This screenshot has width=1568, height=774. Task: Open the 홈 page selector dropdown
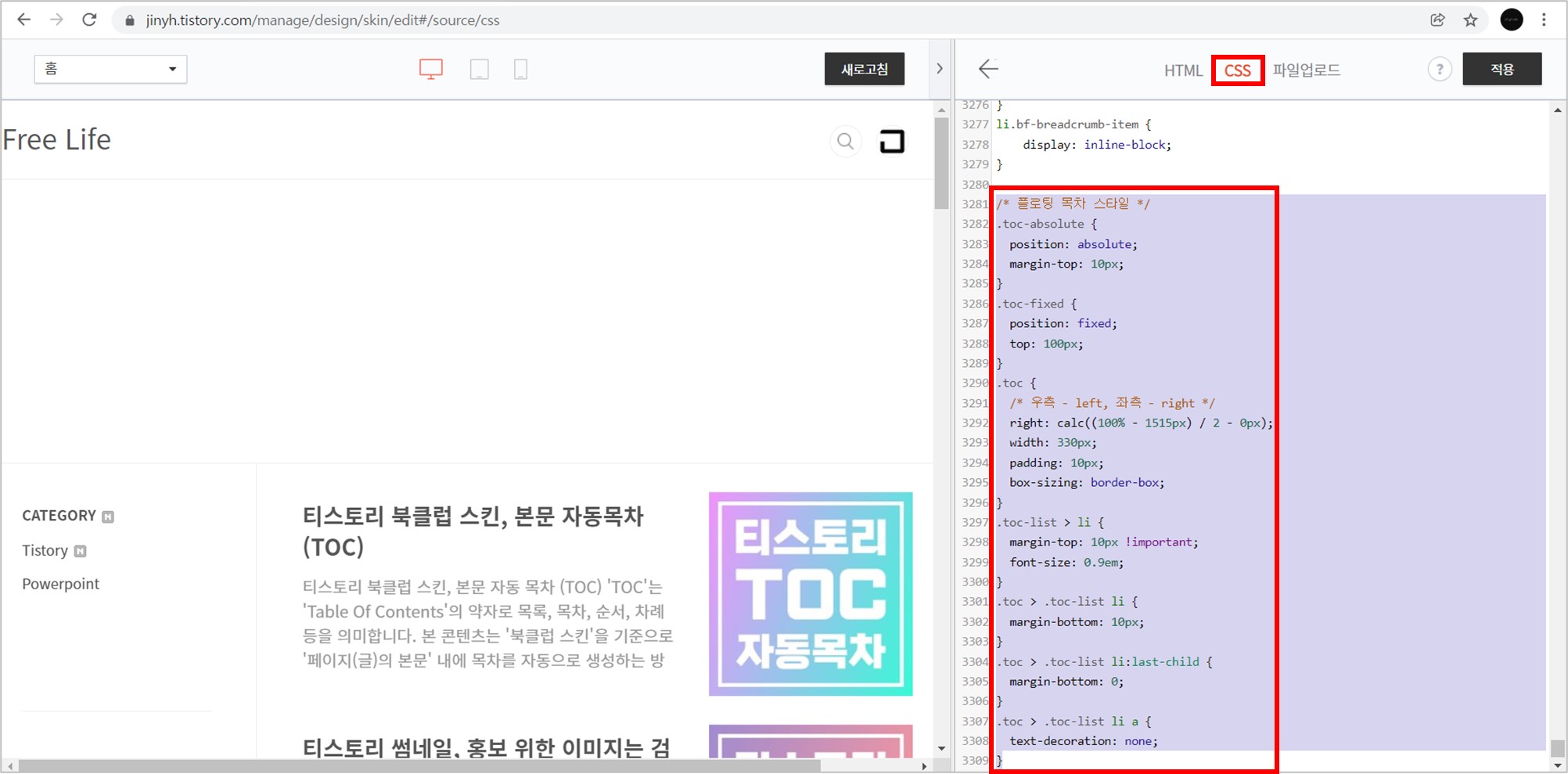[x=110, y=69]
